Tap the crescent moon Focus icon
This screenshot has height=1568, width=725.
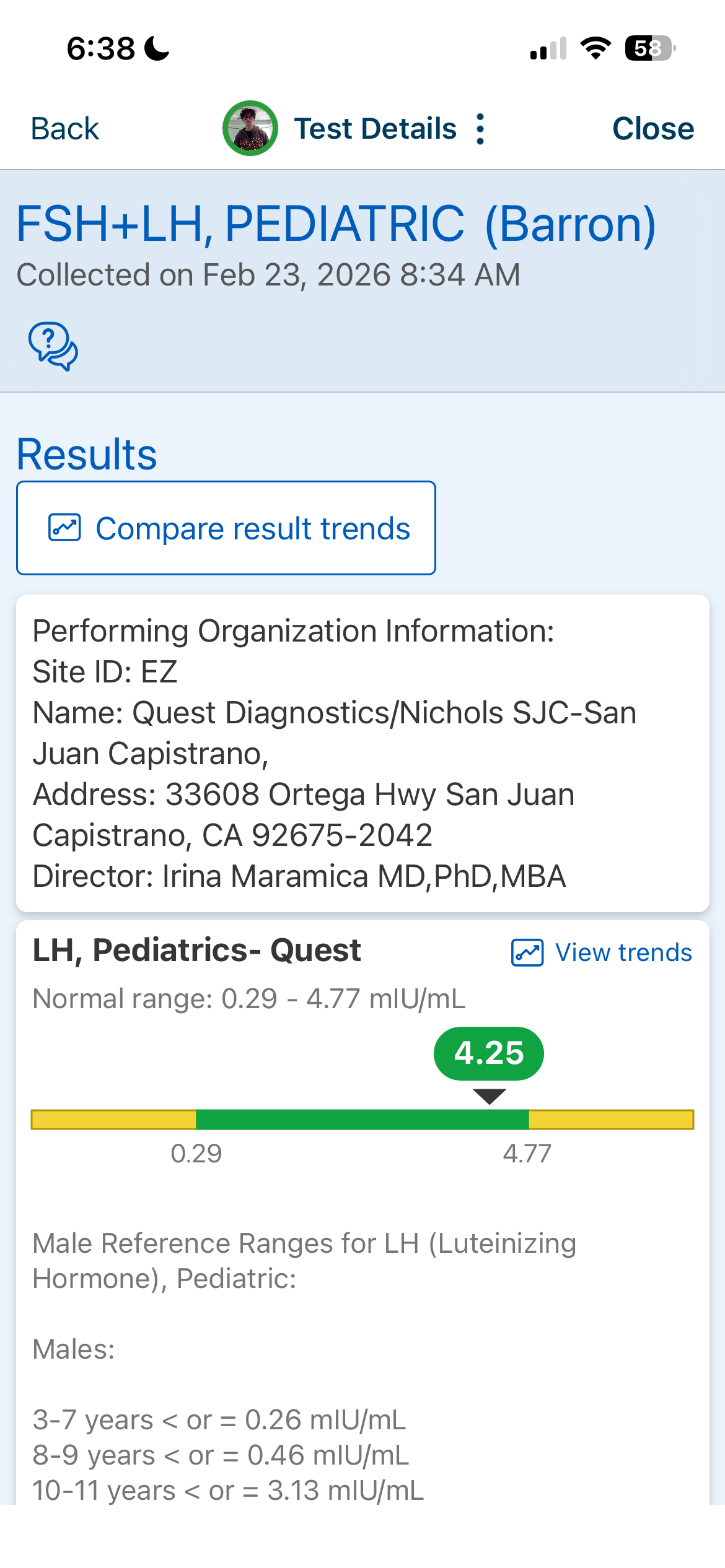(157, 48)
